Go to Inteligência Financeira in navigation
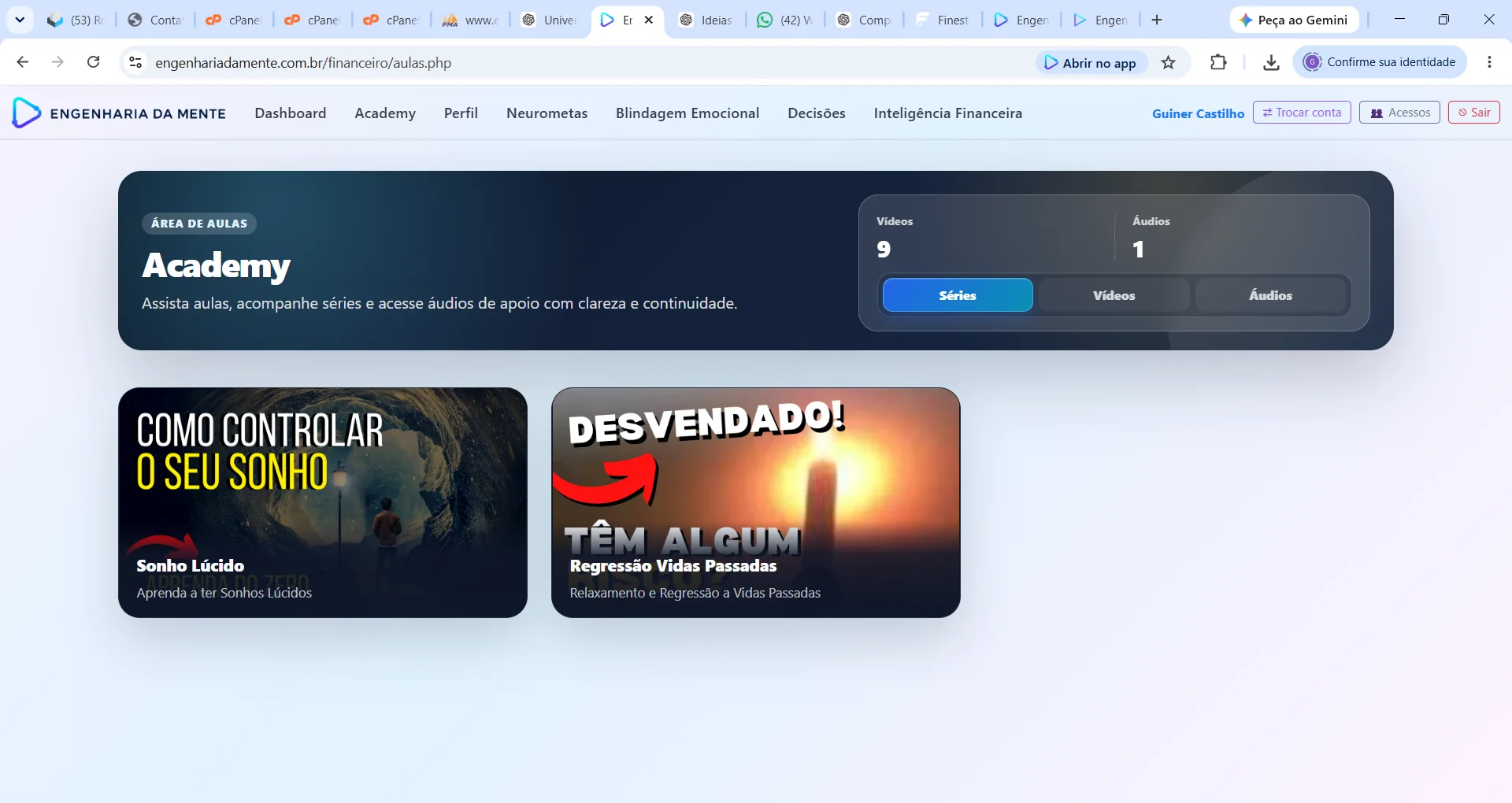This screenshot has height=803, width=1512. [947, 113]
